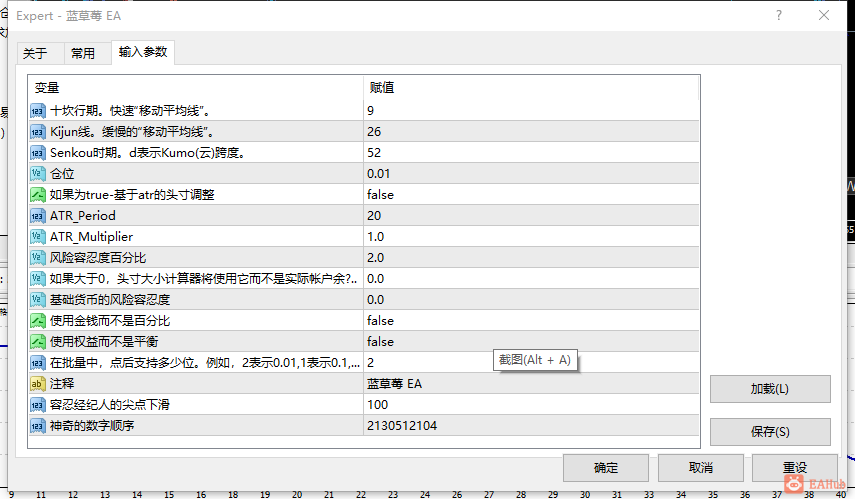Select the 神奇的数字顺序 variable name

point(92,426)
